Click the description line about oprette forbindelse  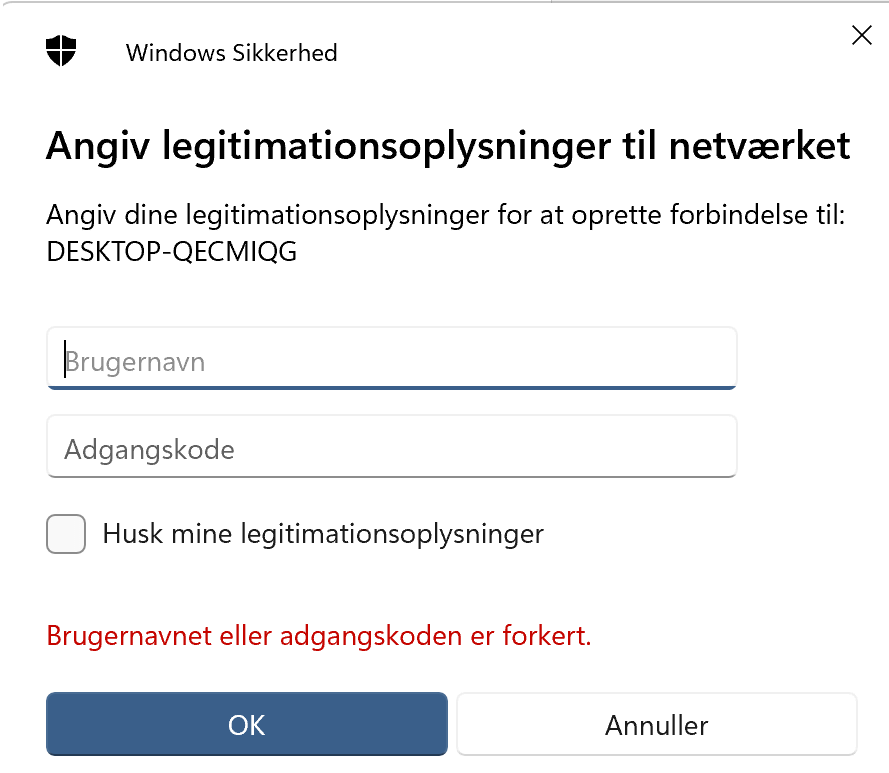446,215
